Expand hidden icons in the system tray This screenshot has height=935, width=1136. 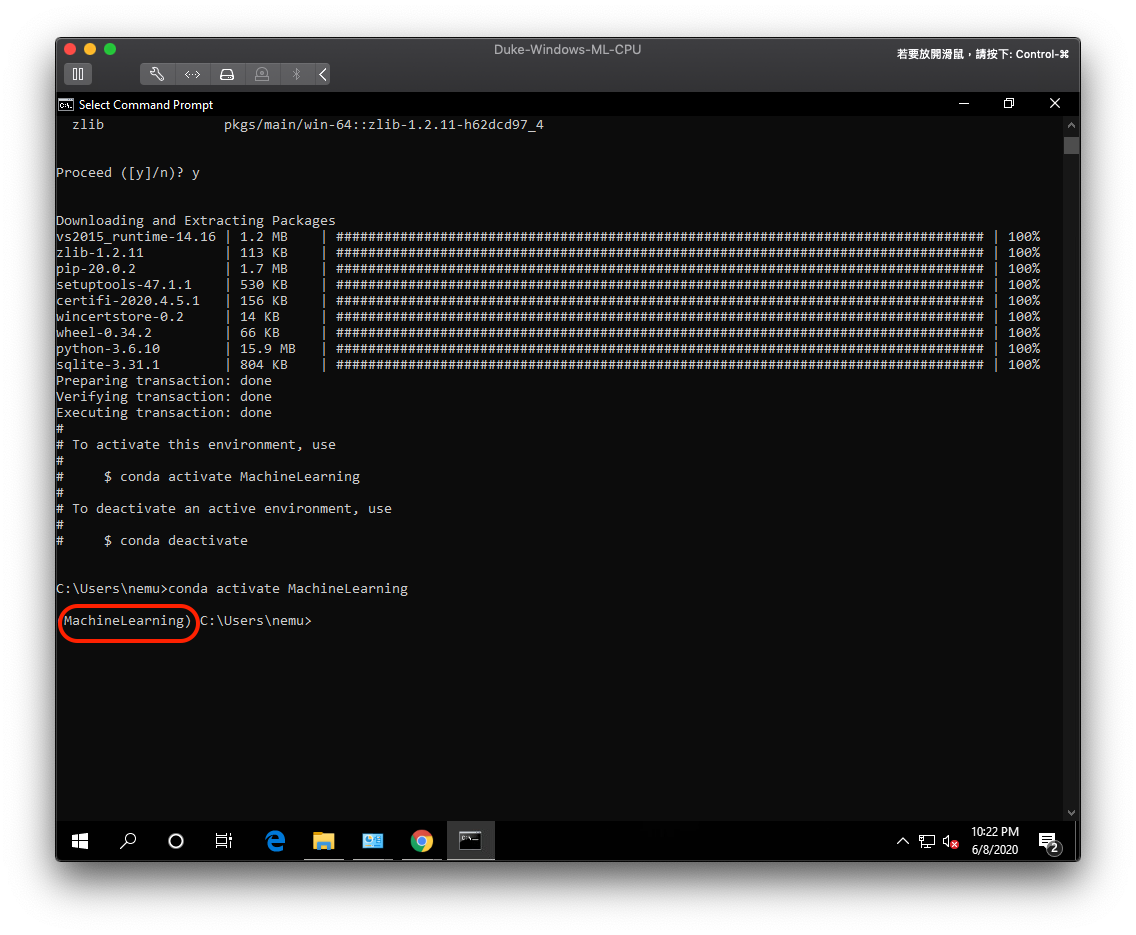coord(903,841)
